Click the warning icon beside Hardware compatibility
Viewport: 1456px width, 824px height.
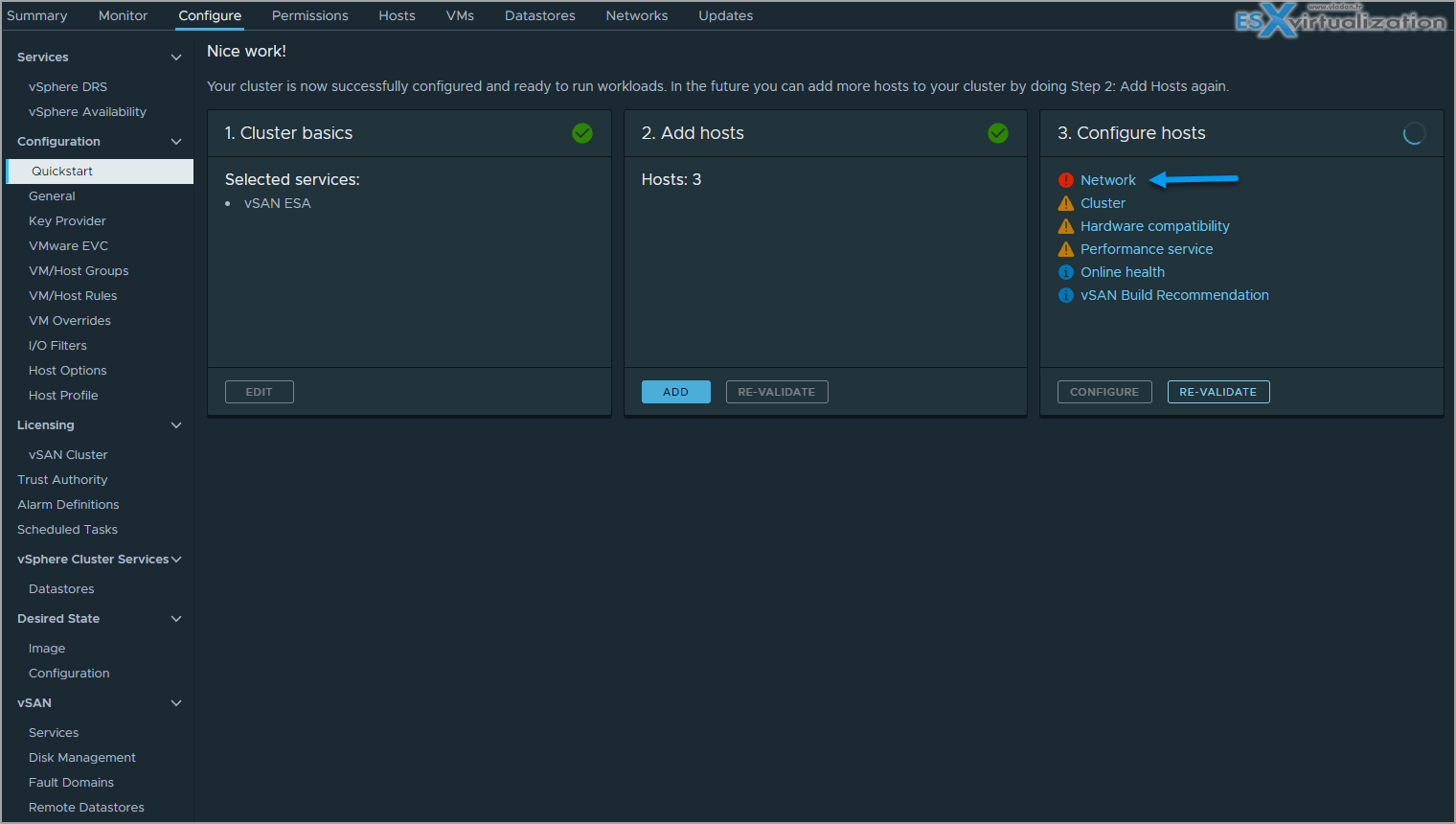tap(1065, 226)
